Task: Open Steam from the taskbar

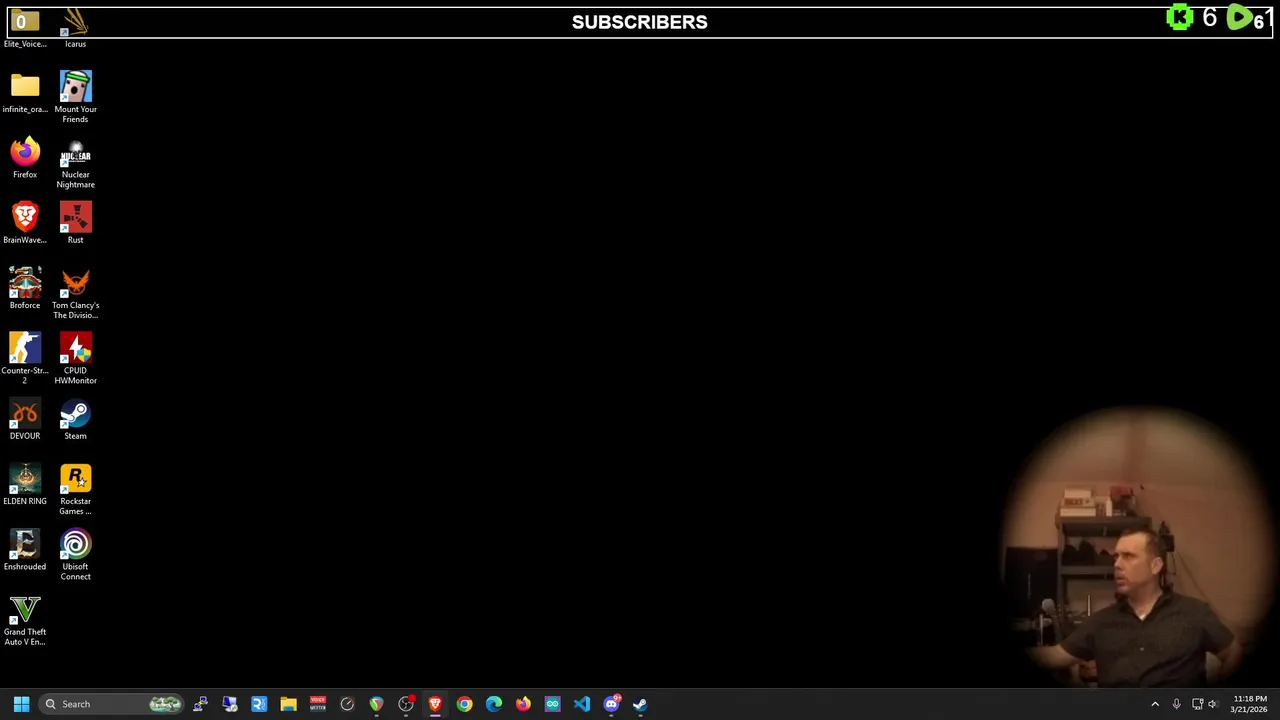Action: [640, 704]
